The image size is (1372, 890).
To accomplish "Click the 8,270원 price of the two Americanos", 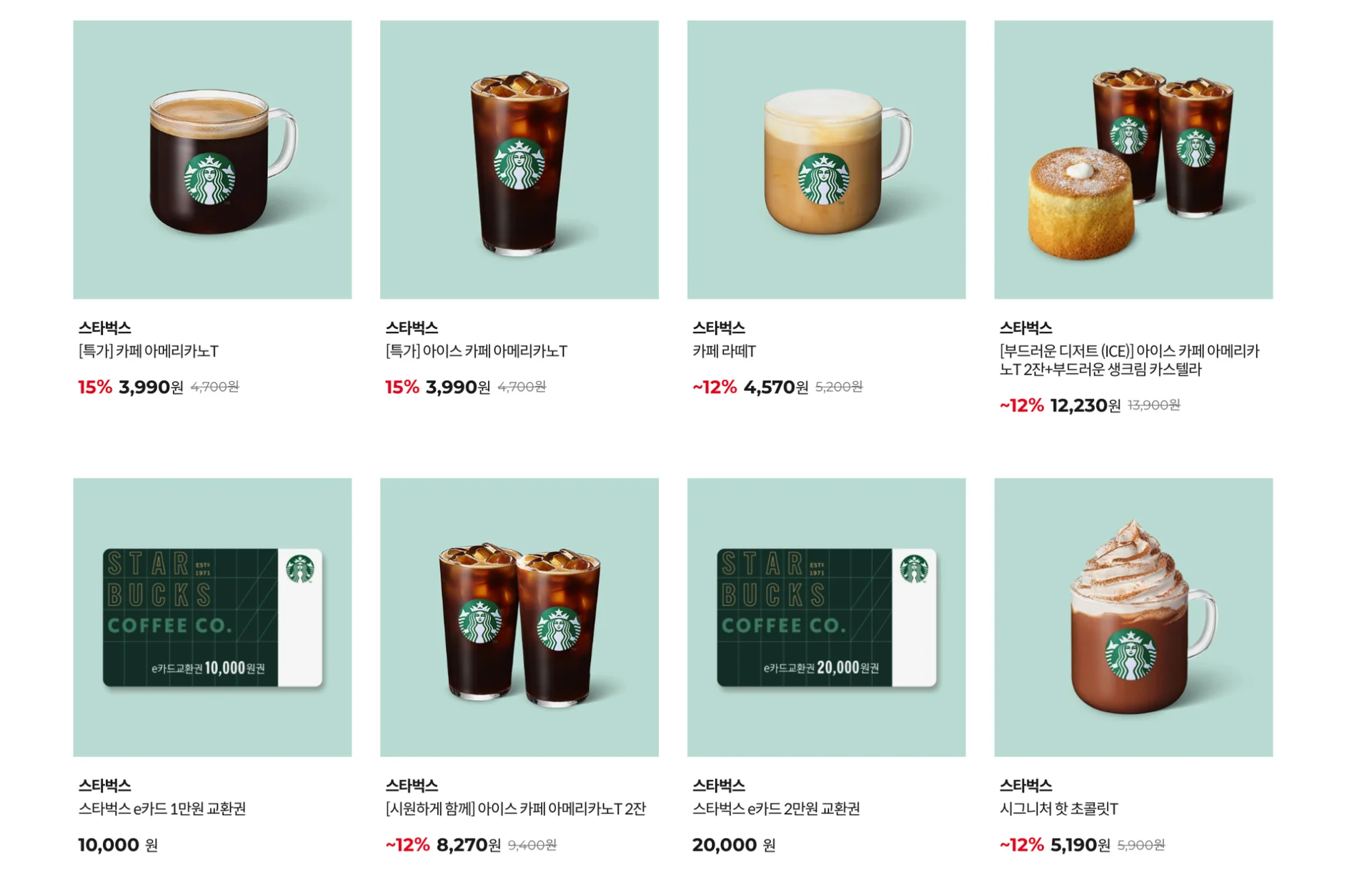I will point(469,845).
